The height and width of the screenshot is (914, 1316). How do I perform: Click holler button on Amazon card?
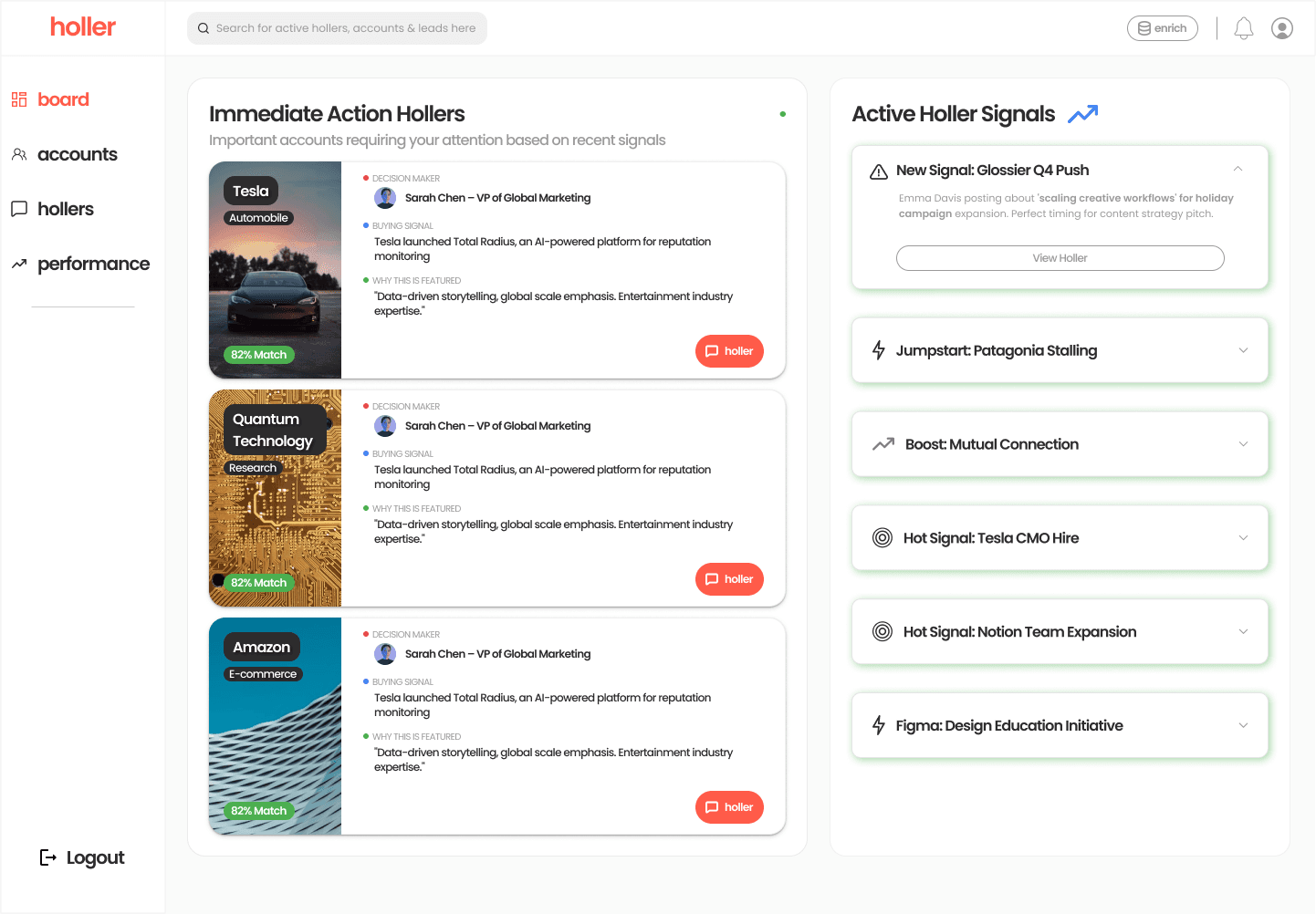point(729,807)
